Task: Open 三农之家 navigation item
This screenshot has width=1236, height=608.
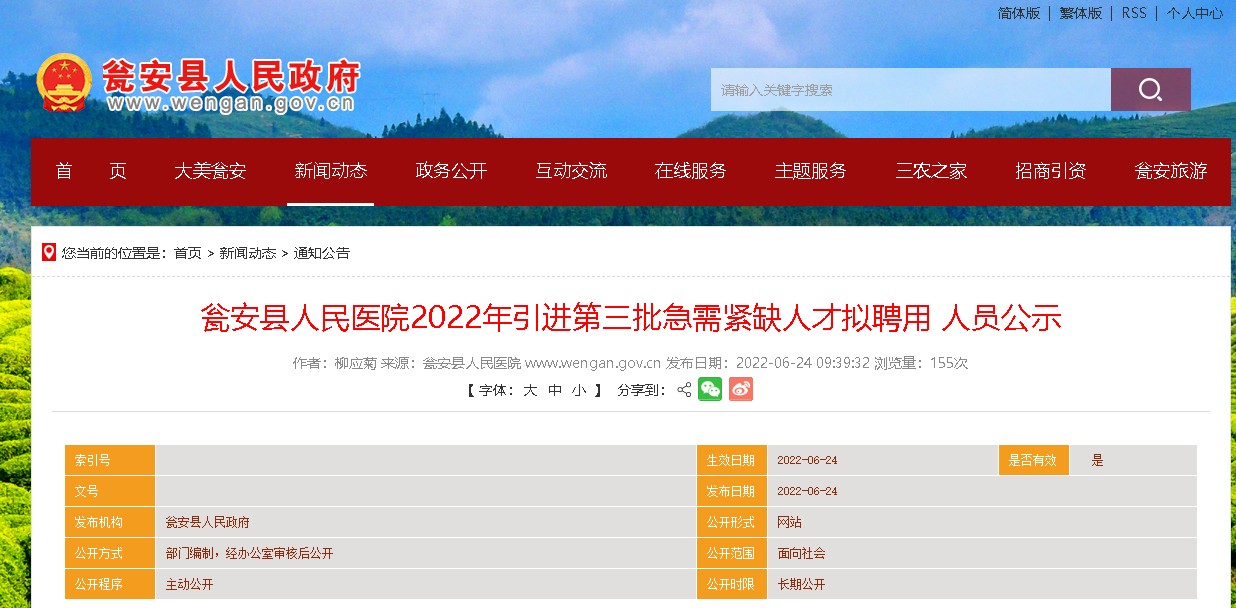Action: pyautogui.click(x=931, y=171)
